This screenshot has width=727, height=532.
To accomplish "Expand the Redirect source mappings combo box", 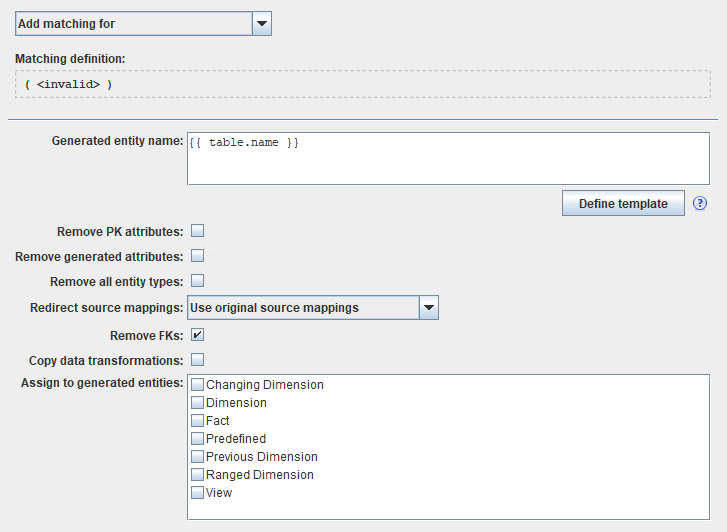I will (428, 308).
